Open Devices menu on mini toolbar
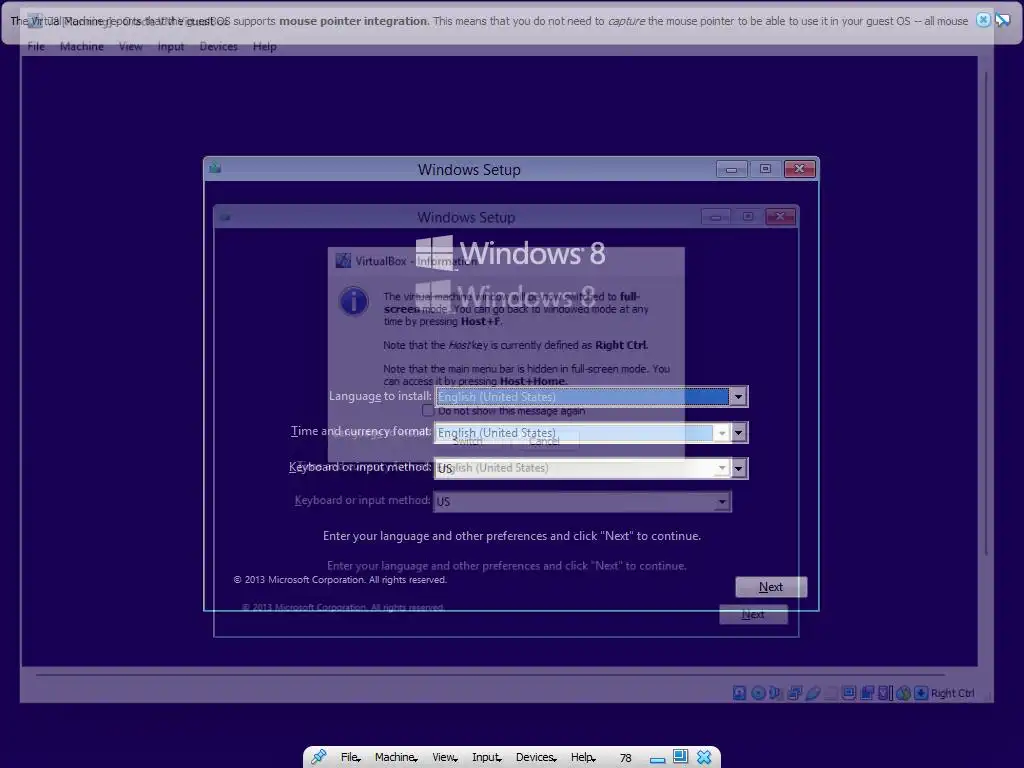The image size is (1024, 768). pyautogui.click(x=536, y=757)
